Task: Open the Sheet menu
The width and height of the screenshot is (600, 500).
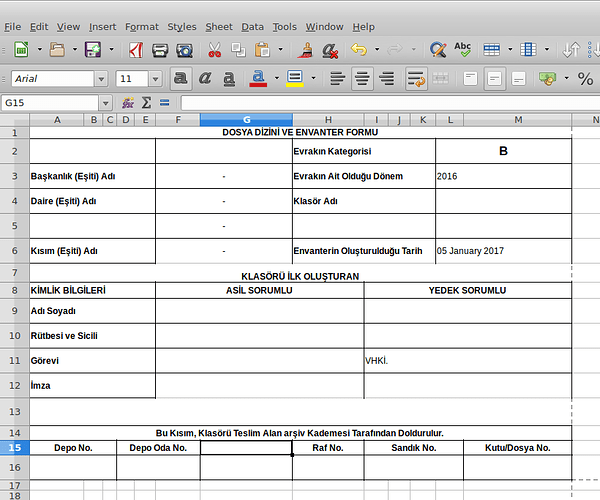Action: (x=219, y=27)
